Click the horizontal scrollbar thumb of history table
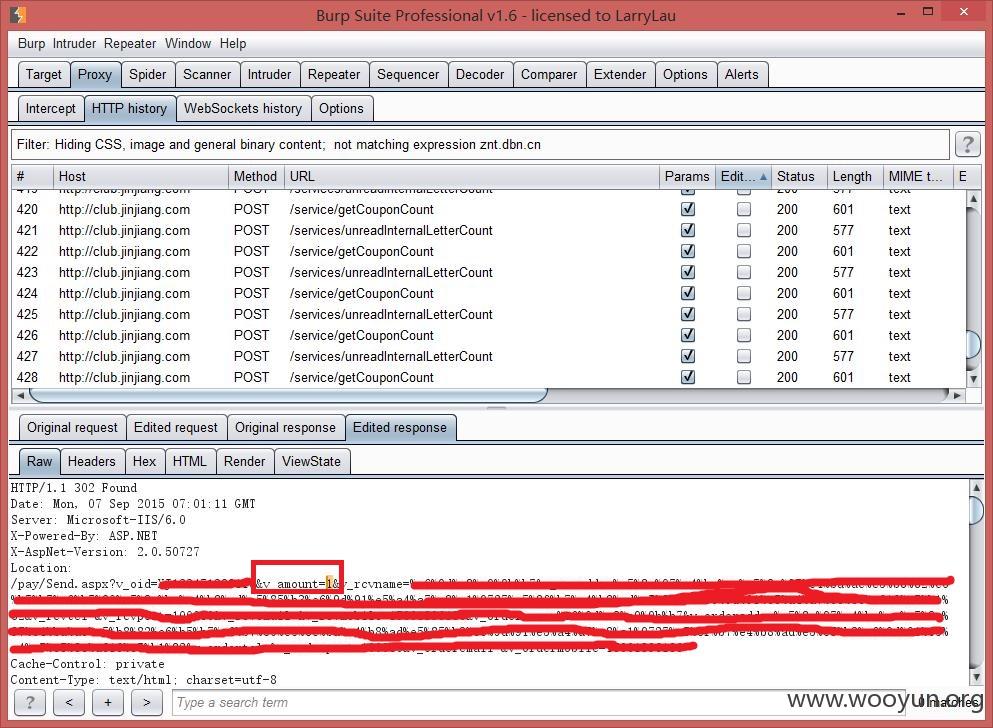 [288, 396]
